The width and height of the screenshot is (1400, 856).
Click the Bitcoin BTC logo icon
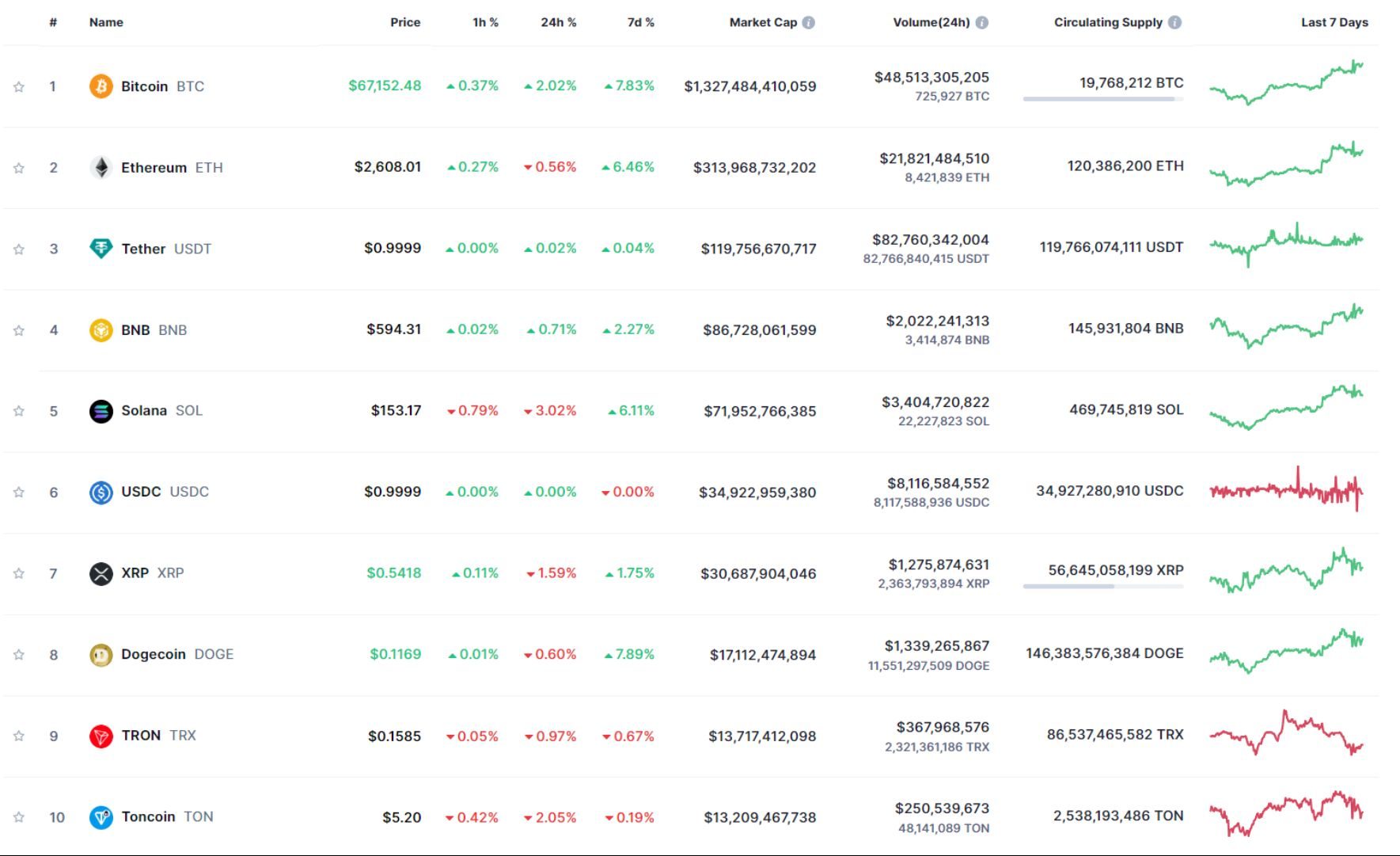click(100, 86)
